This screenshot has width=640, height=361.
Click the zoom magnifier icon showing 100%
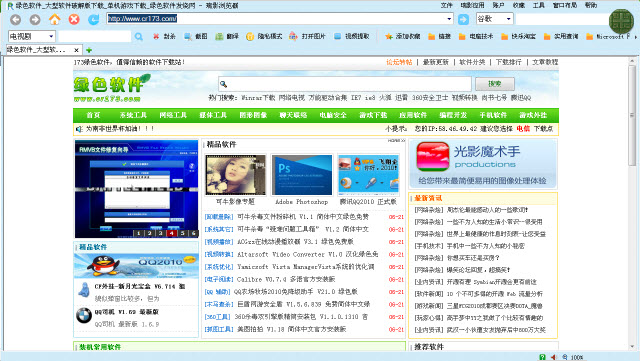pyautogui.click(x=565, y=357)
